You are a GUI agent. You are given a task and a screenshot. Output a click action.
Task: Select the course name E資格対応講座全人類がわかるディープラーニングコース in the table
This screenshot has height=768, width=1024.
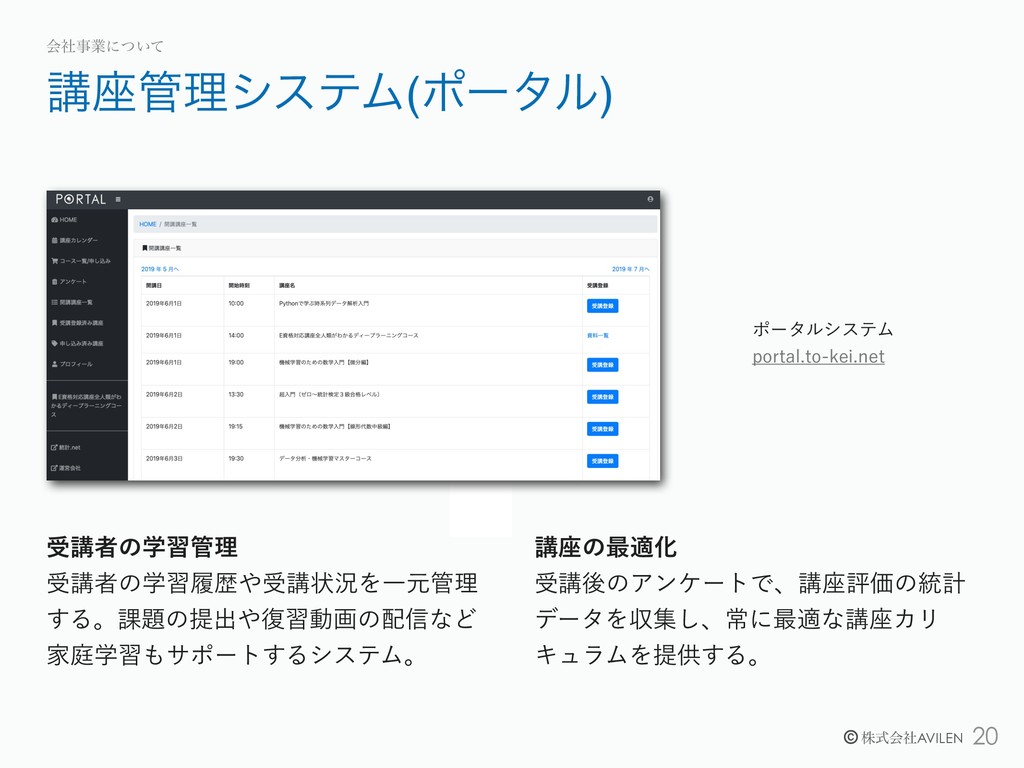(349, 336)
